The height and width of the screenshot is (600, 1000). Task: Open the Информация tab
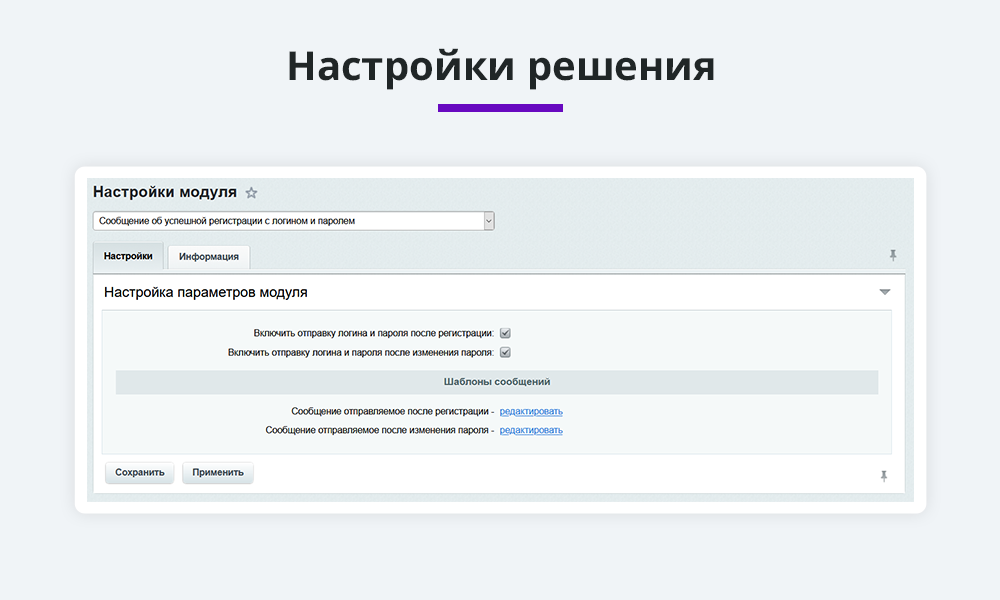point(208,257)
